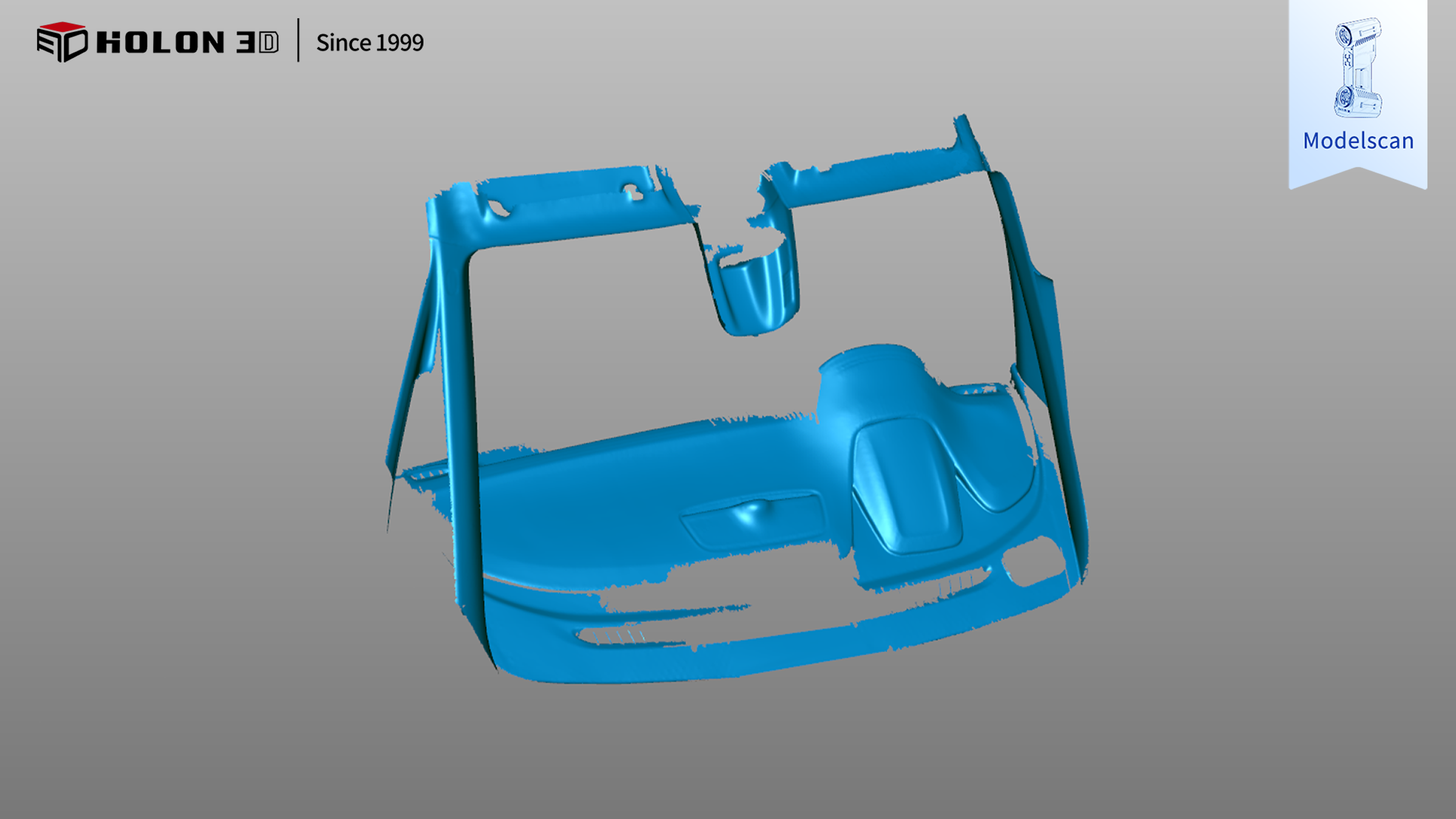Click the steering column cover panel
The image size is (1456, 819).
tap(910, 485)
